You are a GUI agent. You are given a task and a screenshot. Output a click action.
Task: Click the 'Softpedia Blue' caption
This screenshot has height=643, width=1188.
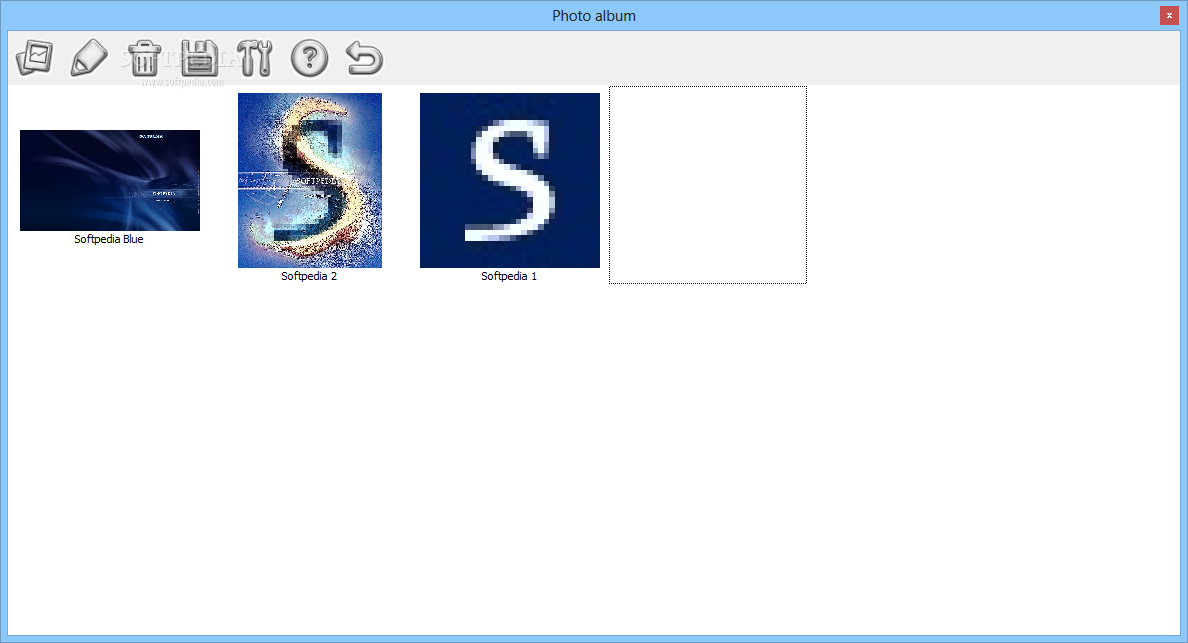108,239
